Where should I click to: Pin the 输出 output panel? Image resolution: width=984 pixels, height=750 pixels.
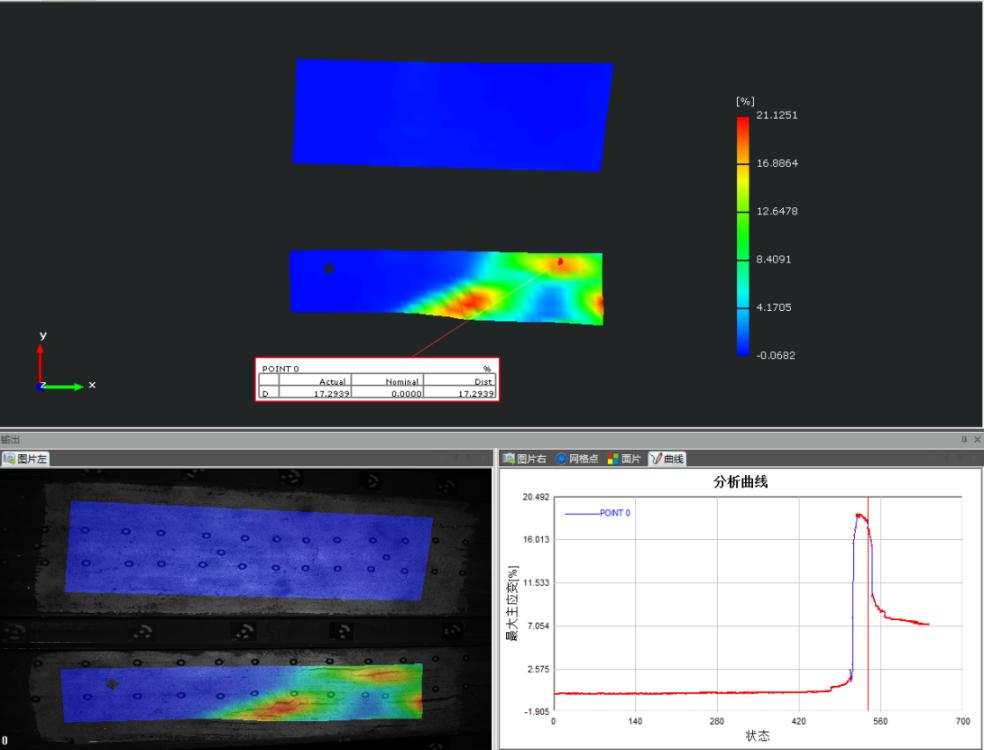[x=966, y=440]
